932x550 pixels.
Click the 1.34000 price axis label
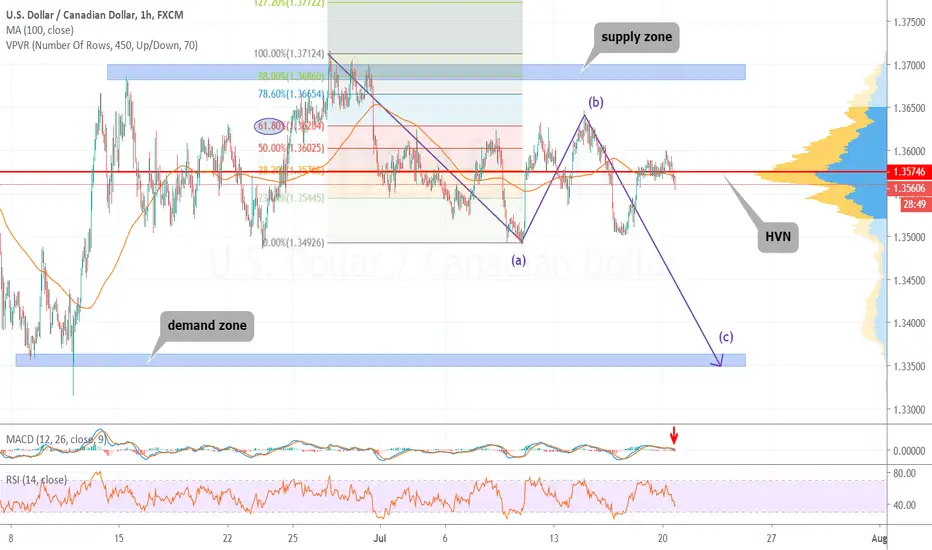[909, 323]
